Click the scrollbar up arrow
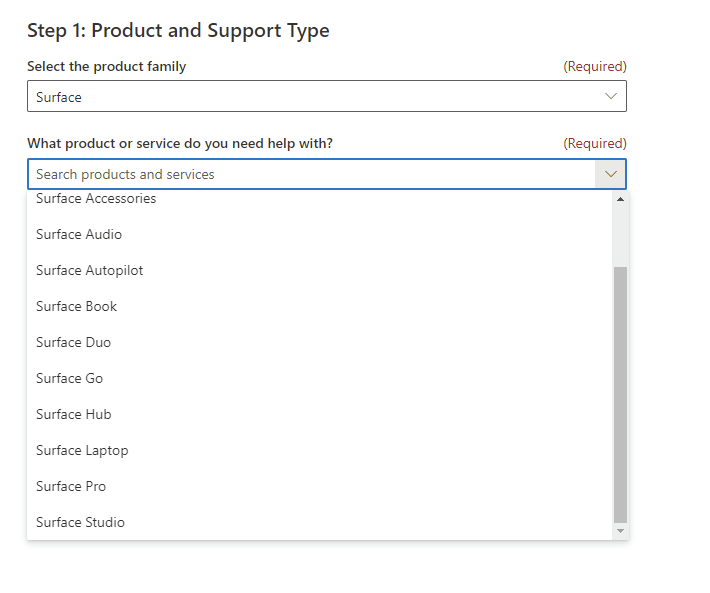The height and width of the screenshot is (593, 710). click(620, 199)
